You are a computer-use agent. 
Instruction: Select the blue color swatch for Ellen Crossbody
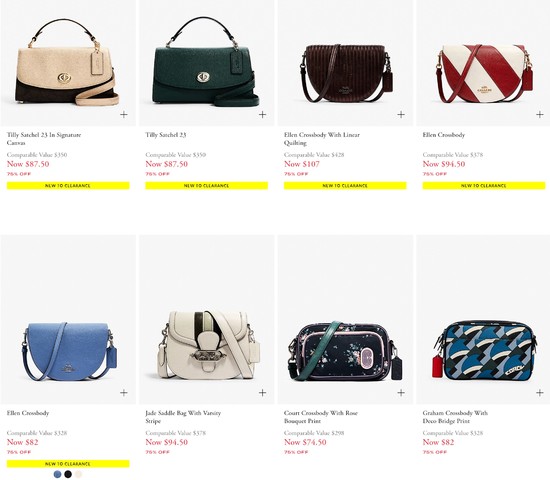pos(58,474)
